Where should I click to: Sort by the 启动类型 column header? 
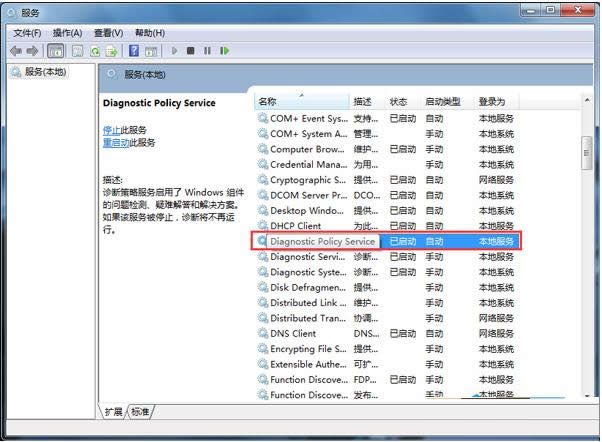pos(447,101)
